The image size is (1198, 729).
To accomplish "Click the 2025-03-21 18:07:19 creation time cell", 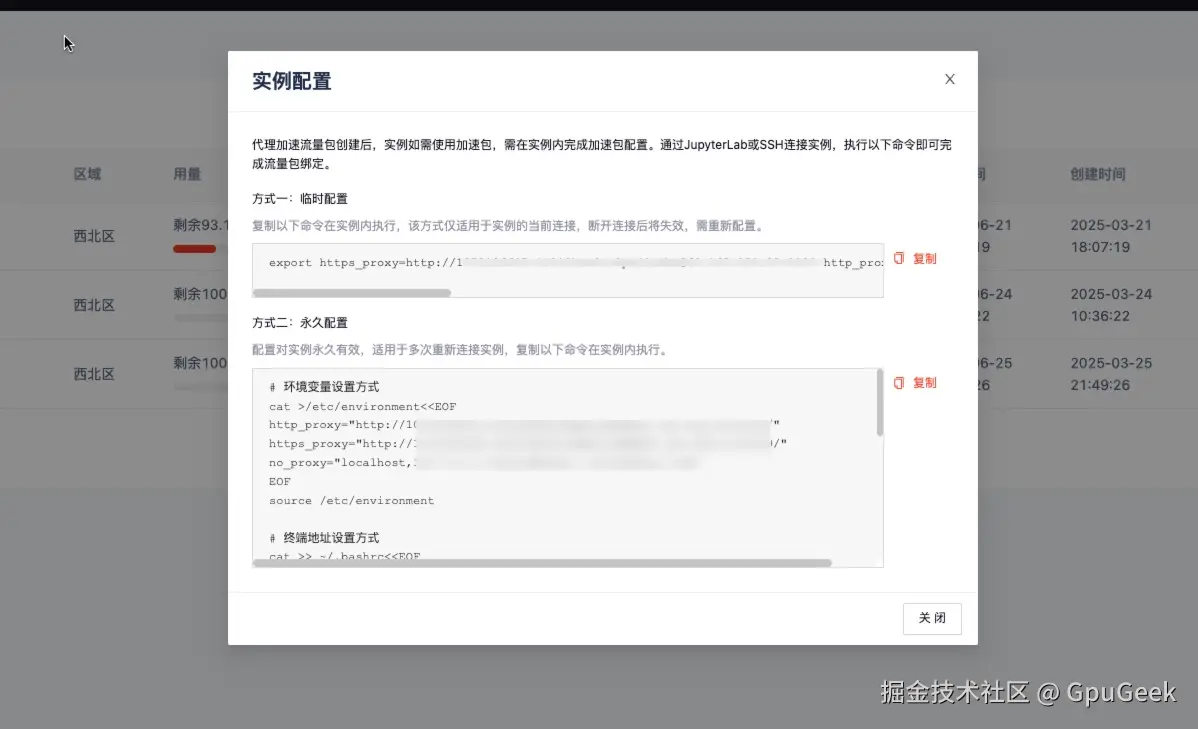I will click(x=1111, y=236).
